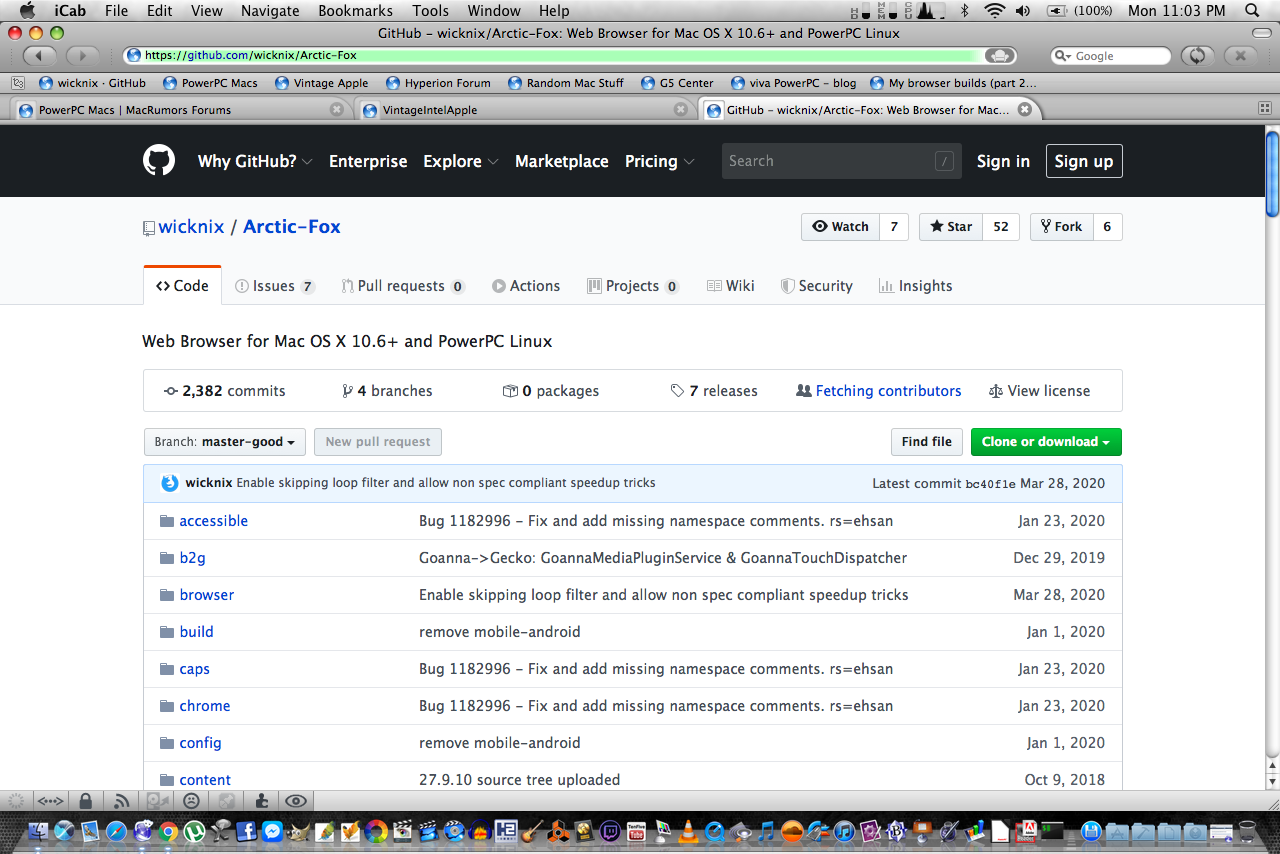Click the page vertical scrollbar thumb
Screen dimensions: 1280x854
point(1272,172)
